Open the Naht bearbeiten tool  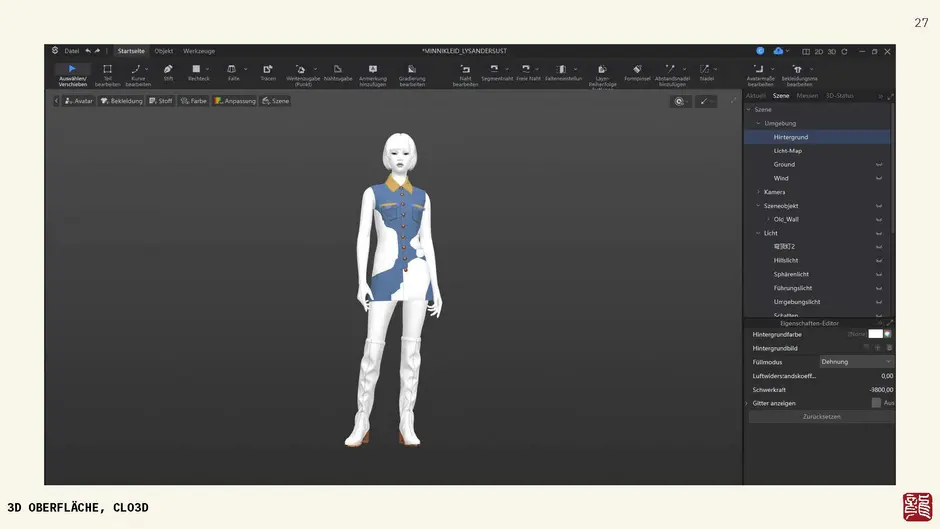[x=465, y=72]
